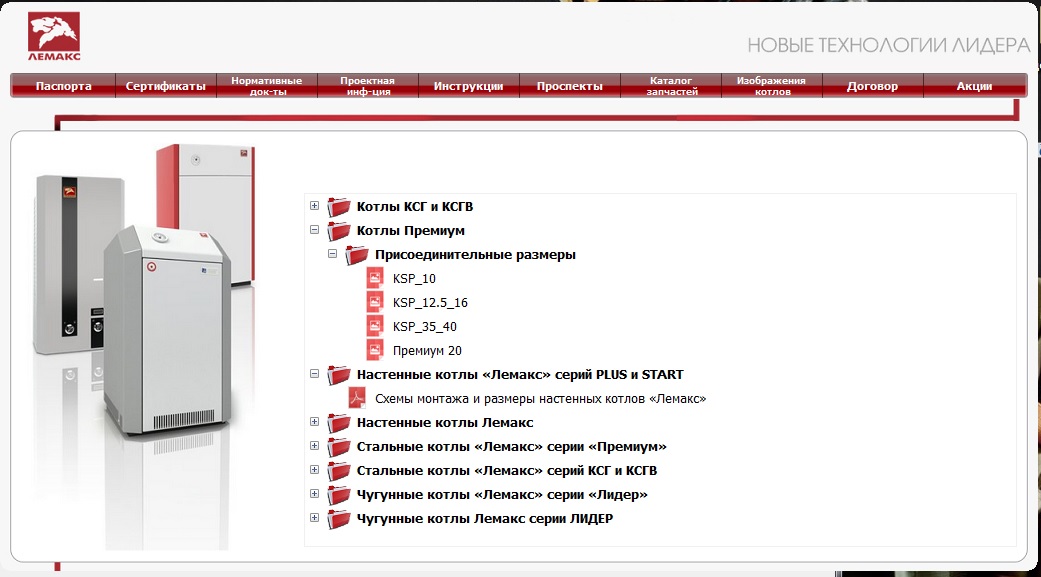This screenshot has height=577, width=1041.
Task: Click the boilers product image
Action: tap(143, 345)
